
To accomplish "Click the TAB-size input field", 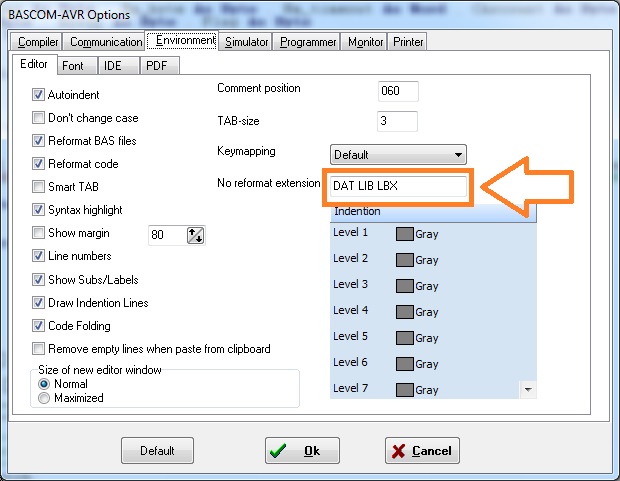I will coord(397,121).
